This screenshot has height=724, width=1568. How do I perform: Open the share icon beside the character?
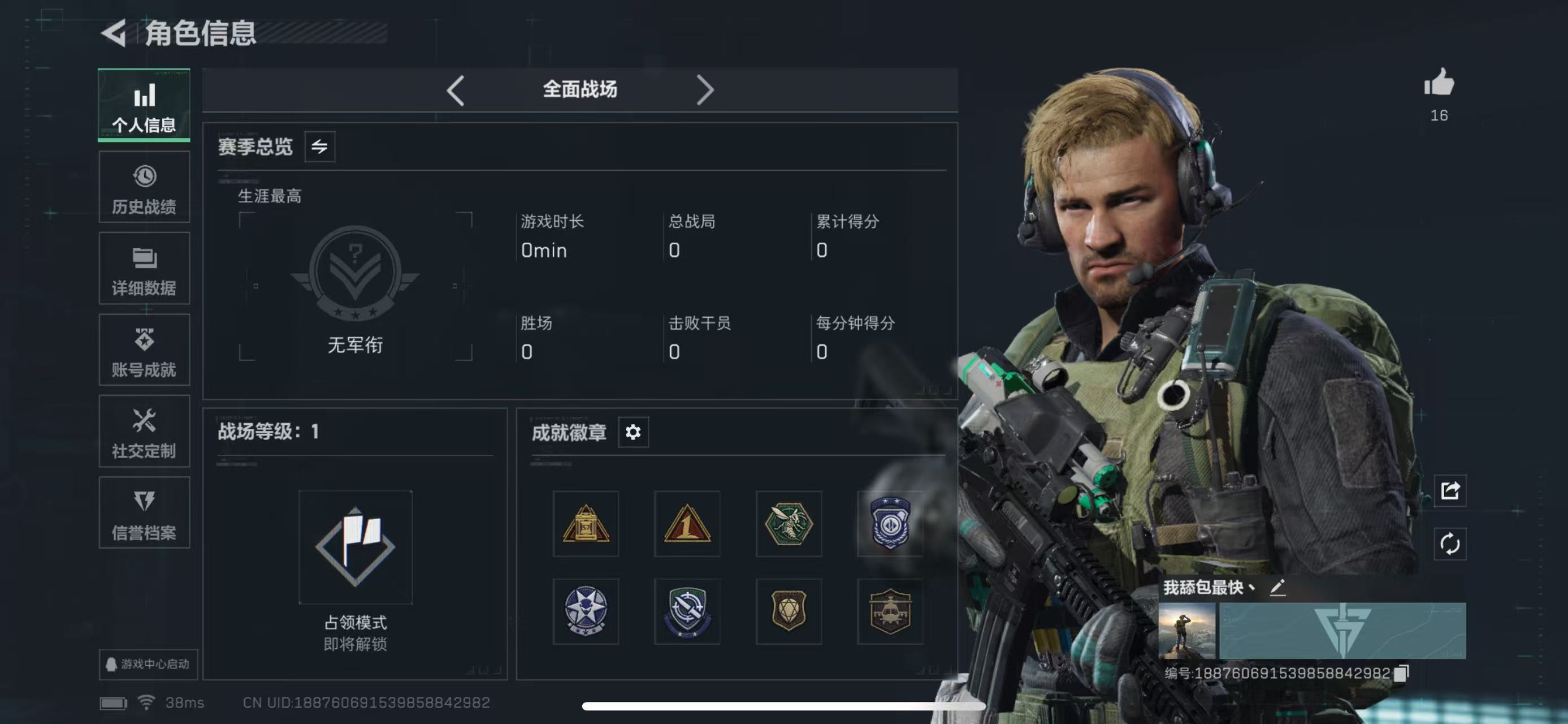[x=1450, y=490]
